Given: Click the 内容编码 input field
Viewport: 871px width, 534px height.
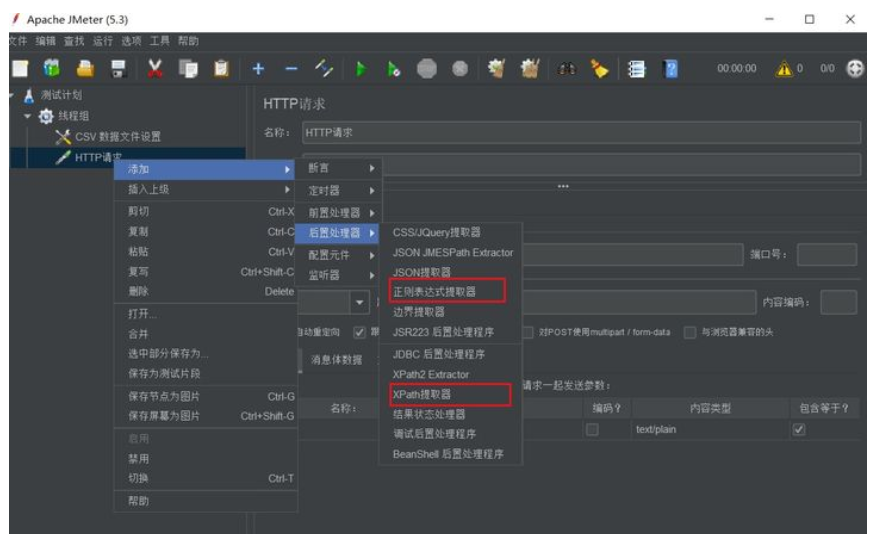Looking at the screenshot, I should (x=838, y=302).
